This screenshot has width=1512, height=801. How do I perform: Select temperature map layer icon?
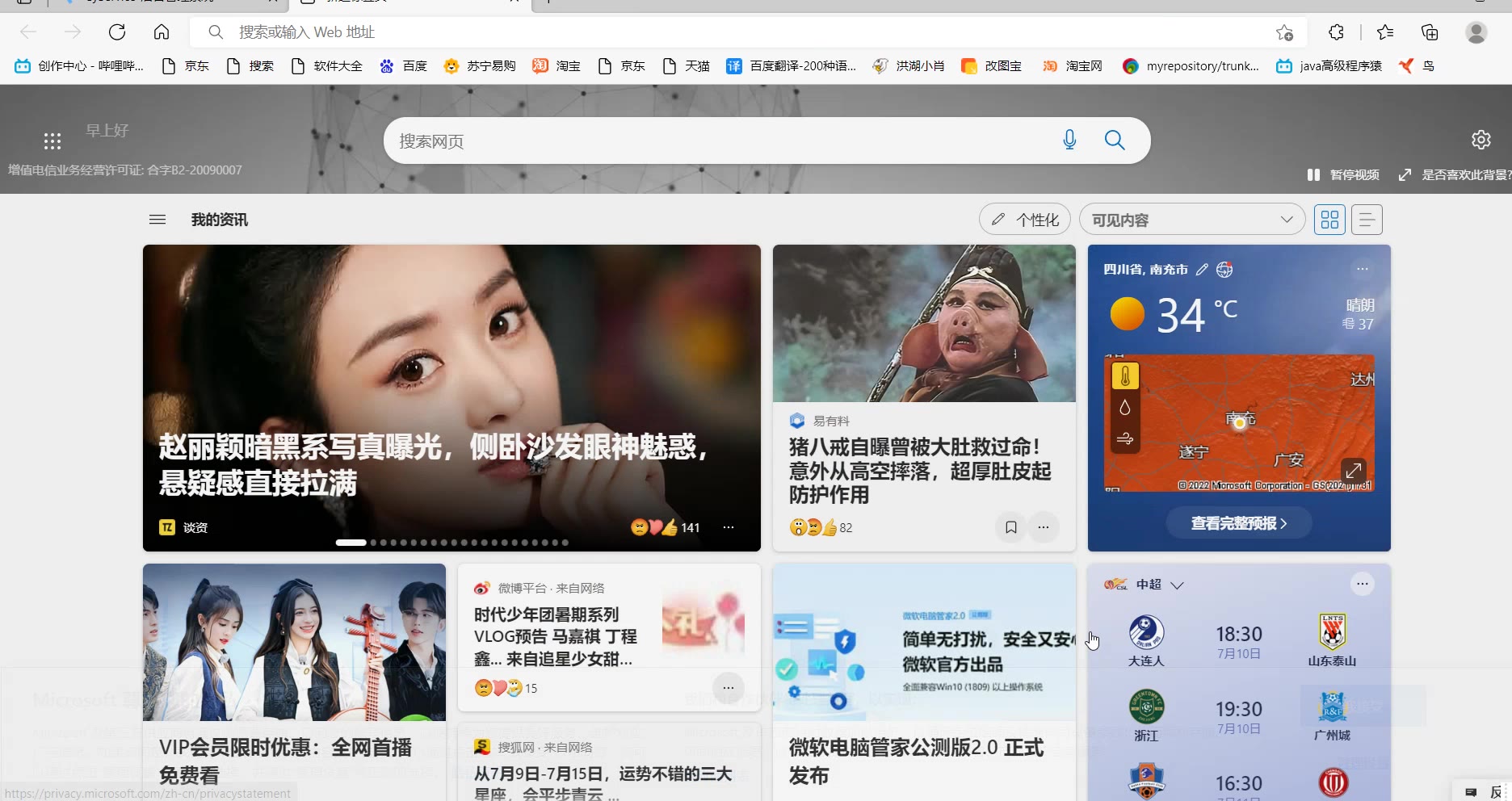[x=1125, y=376]
